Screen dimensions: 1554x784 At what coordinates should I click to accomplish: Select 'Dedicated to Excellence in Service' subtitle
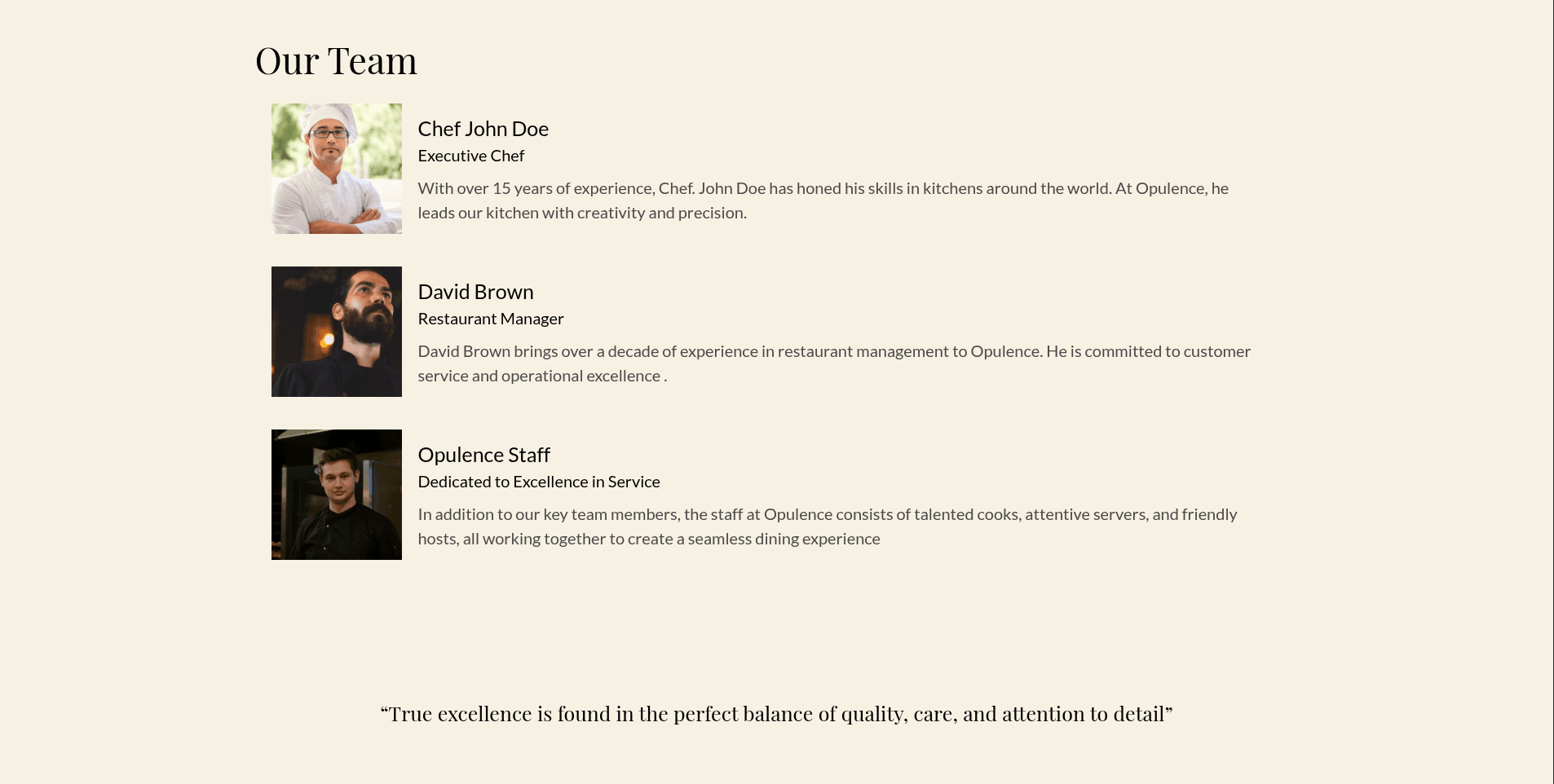tap(538, 482)
